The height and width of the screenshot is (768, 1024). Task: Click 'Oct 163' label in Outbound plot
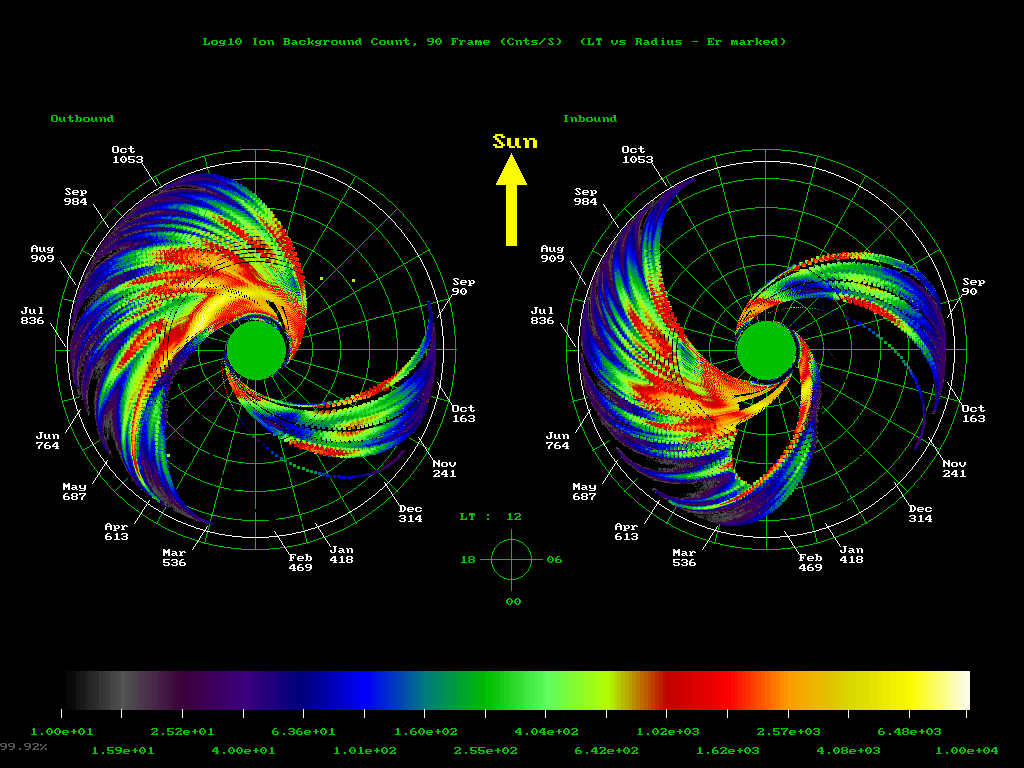click(x=463, y=413)
